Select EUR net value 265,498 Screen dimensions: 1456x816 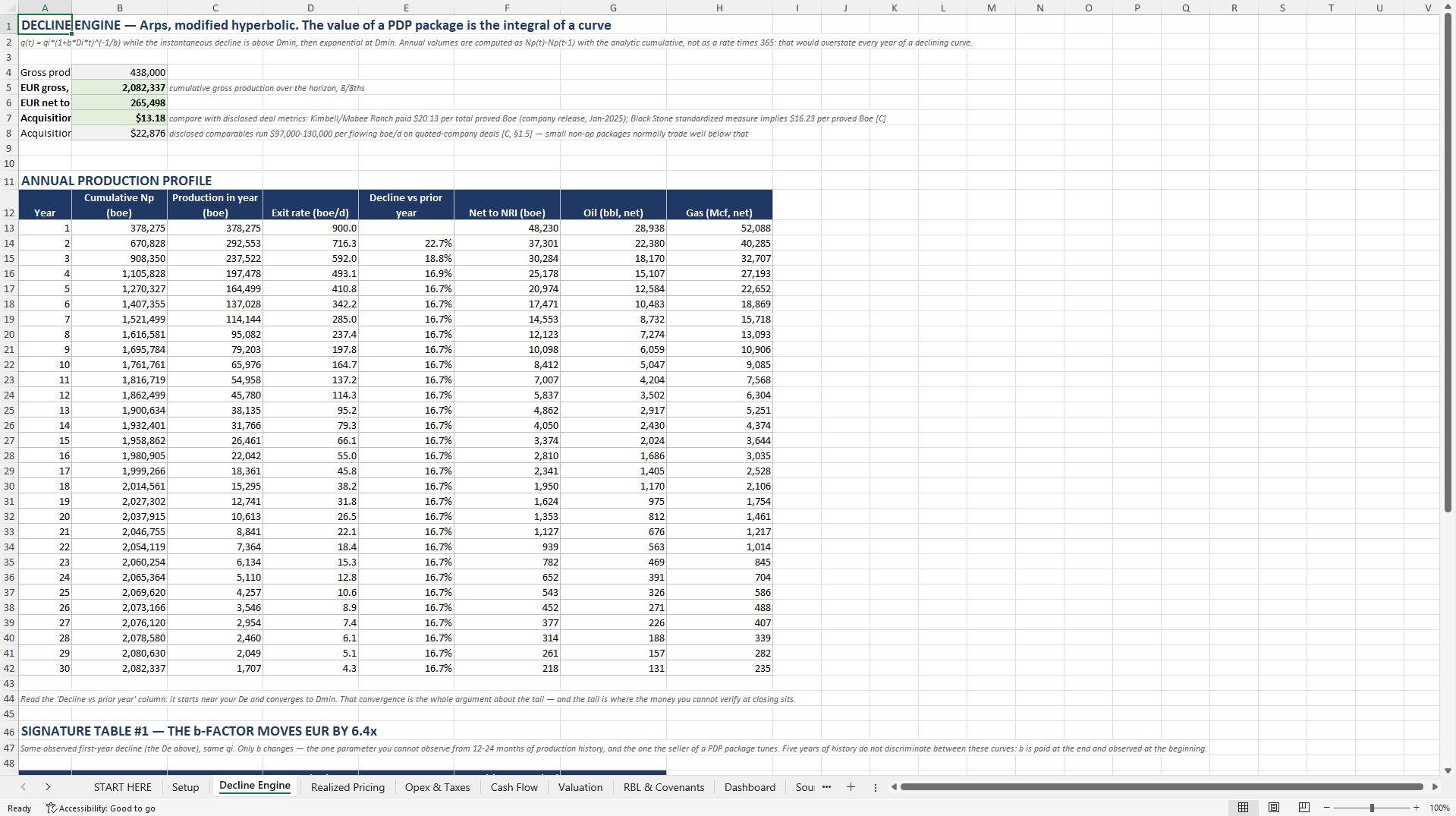119,102
